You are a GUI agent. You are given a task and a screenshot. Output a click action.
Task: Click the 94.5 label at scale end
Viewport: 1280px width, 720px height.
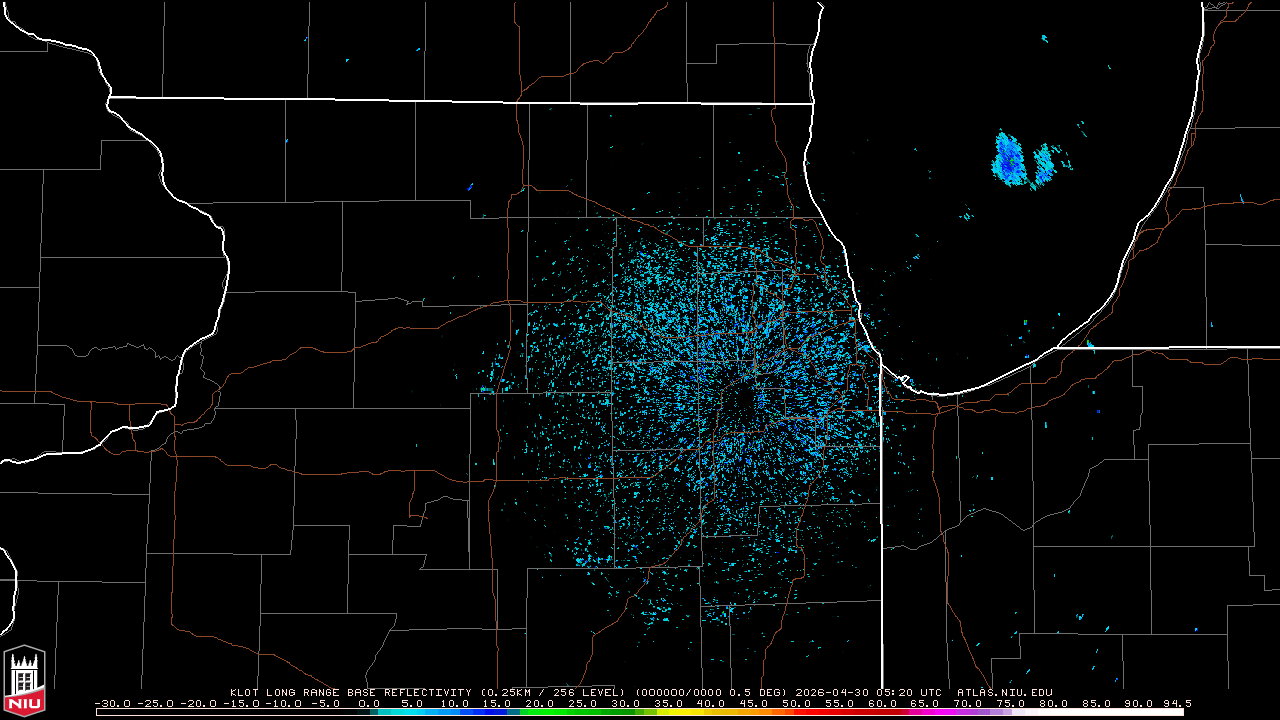(1177, 703)
